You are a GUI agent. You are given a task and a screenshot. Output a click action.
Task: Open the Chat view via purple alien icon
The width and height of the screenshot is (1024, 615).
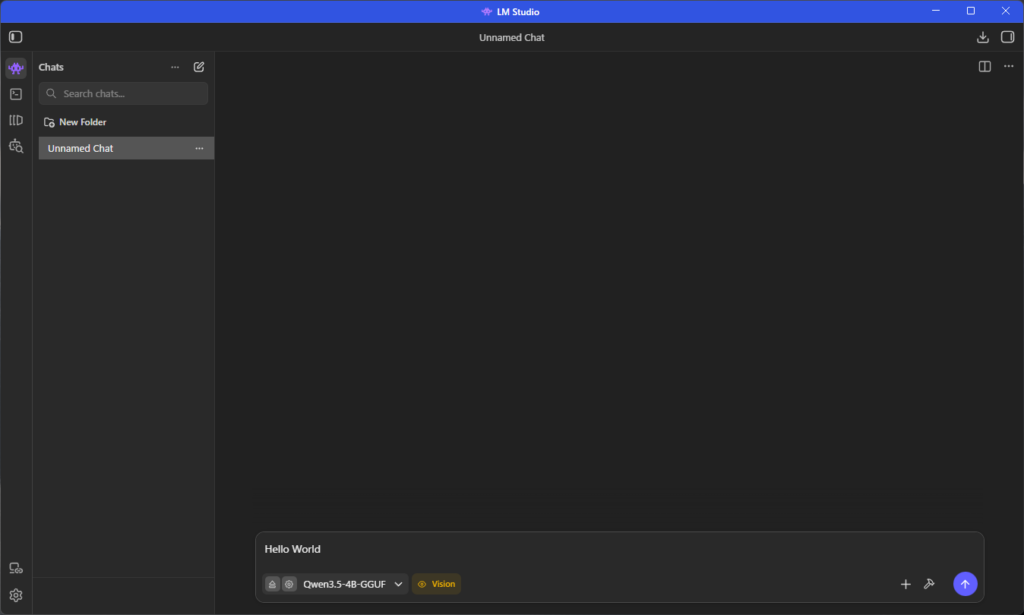pos(15,68)
